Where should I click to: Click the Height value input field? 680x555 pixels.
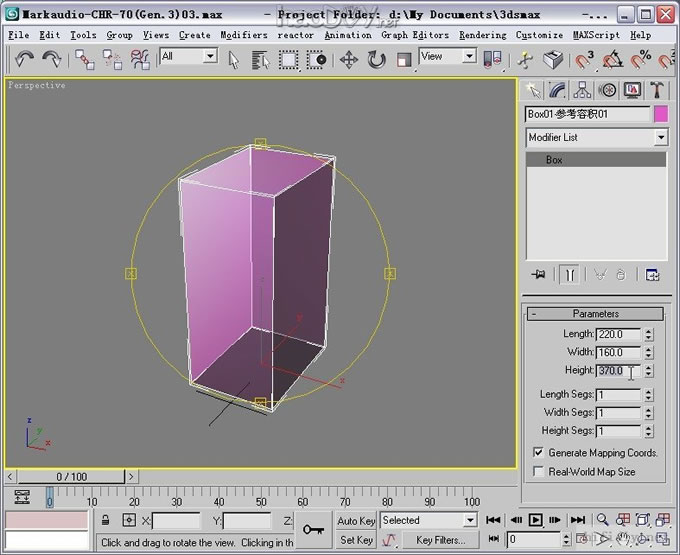[x=617, y=371]
